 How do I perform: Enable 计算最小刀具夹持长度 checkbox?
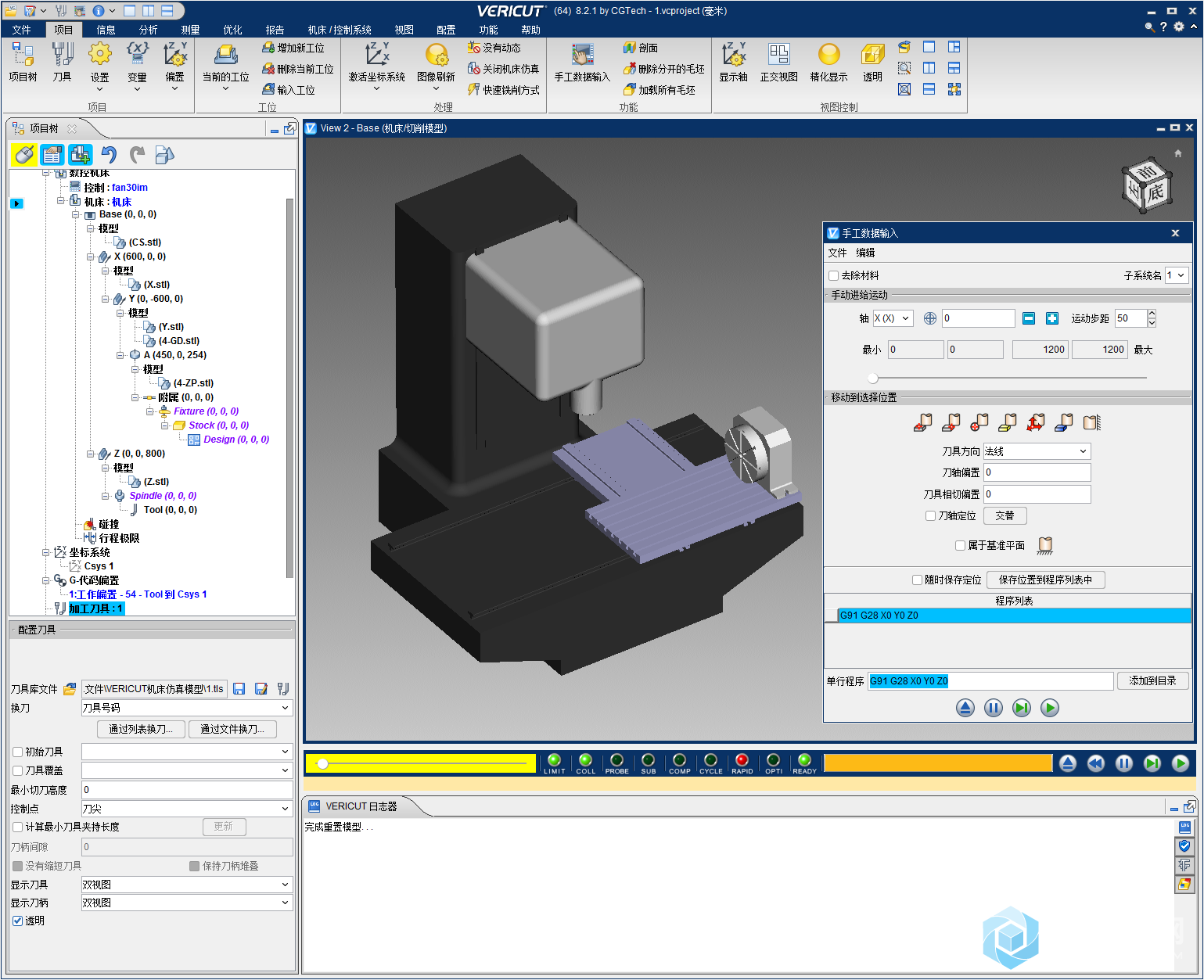click(18, 827)
